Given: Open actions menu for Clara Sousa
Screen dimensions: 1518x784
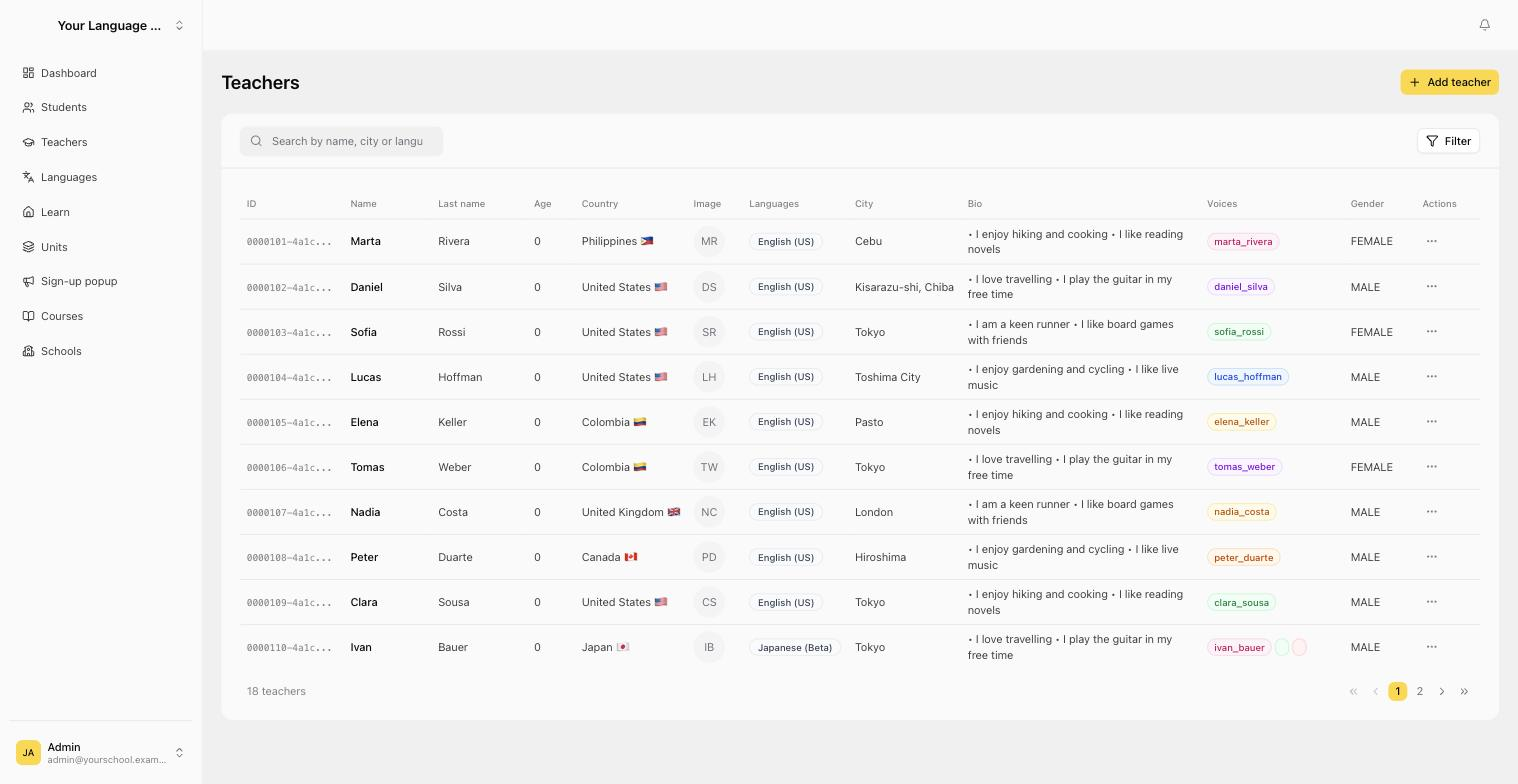Looking at the screenshot, I should (1431, 601).
